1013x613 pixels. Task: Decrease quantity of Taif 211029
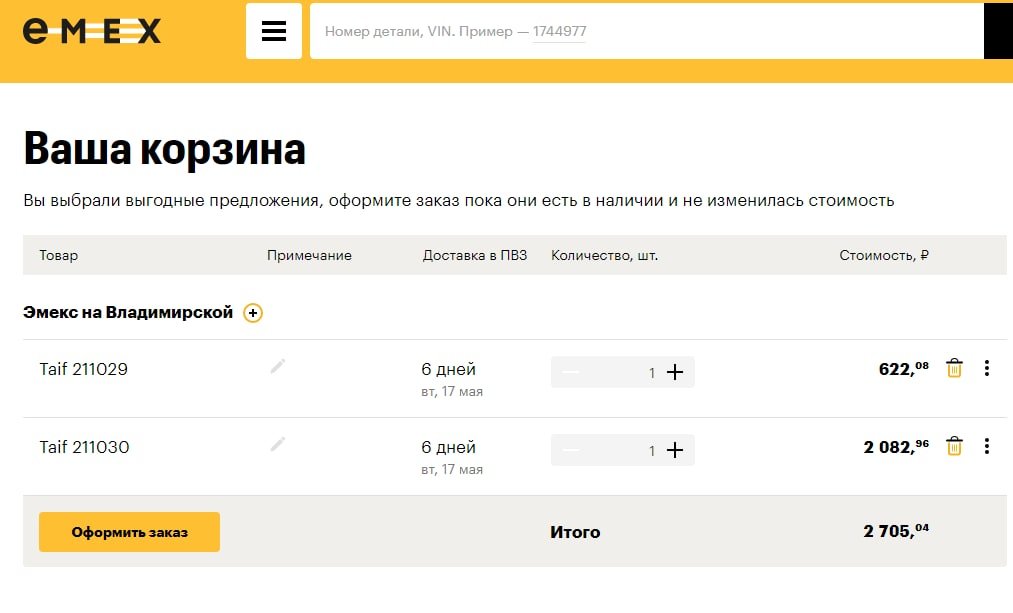pyautogui.click(x=571, y=372)
